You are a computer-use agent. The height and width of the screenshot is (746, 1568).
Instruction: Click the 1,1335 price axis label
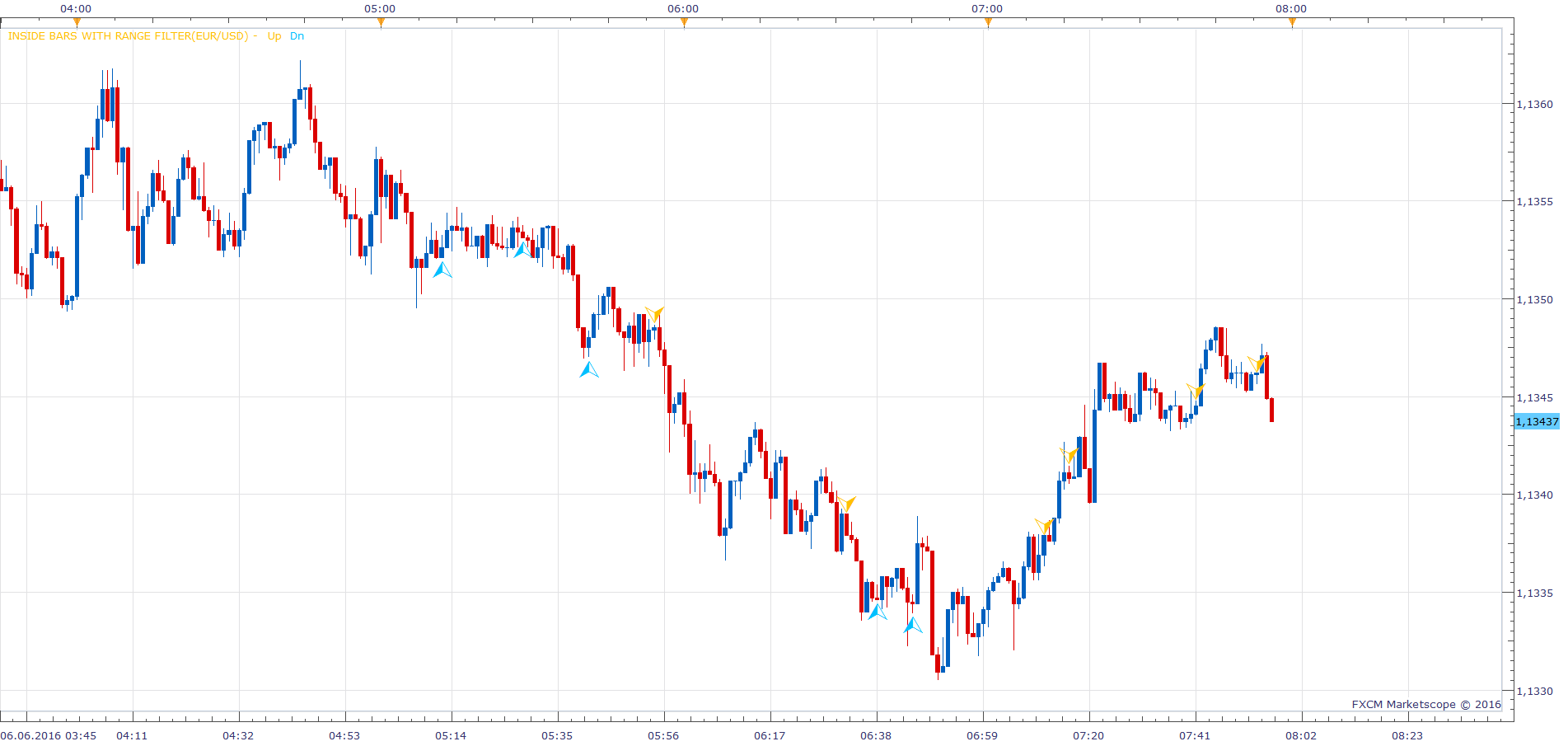click(1534, 594)
